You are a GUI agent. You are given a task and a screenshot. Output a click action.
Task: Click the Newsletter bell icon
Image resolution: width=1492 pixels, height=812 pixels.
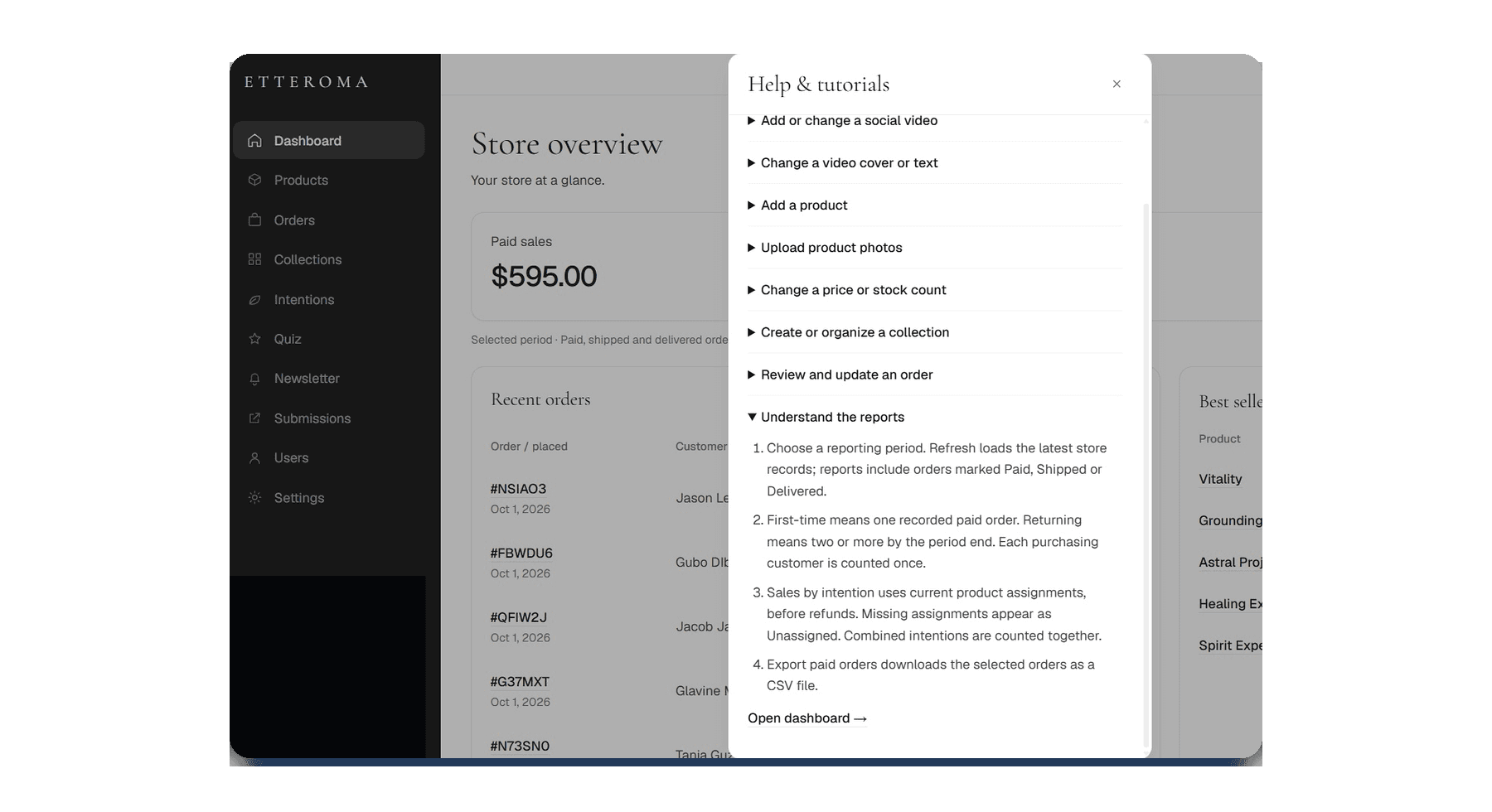click(254, 379)
